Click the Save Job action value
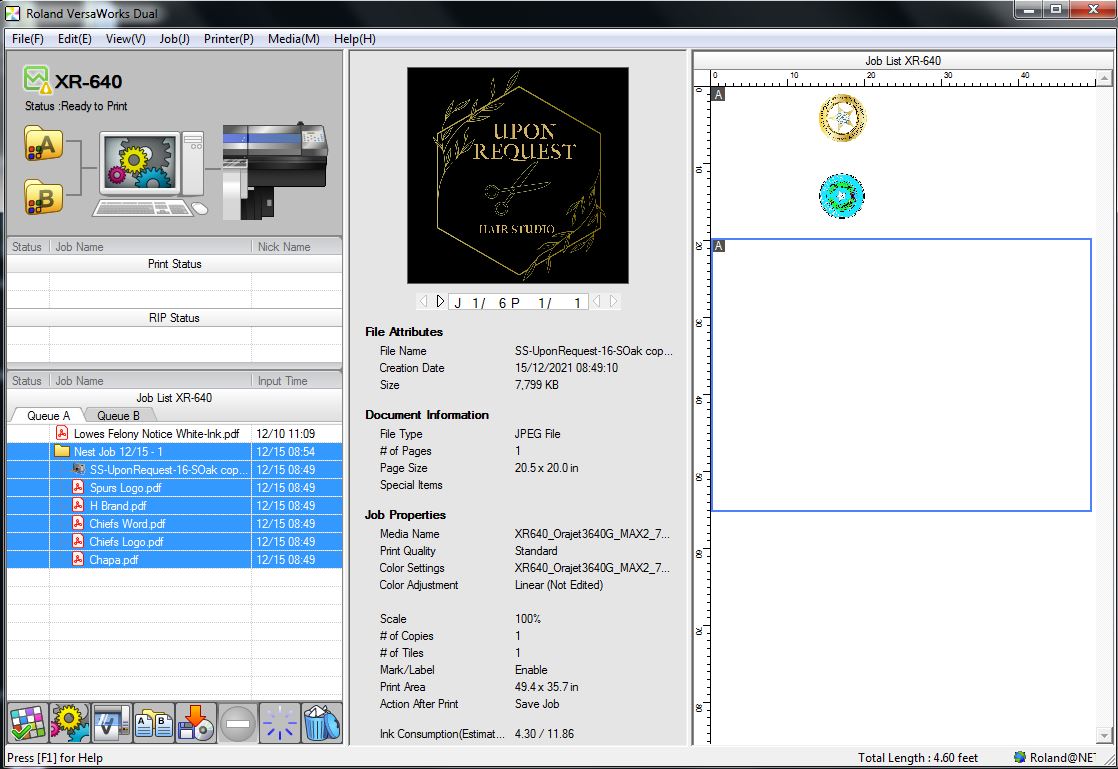 pos(537,703)
